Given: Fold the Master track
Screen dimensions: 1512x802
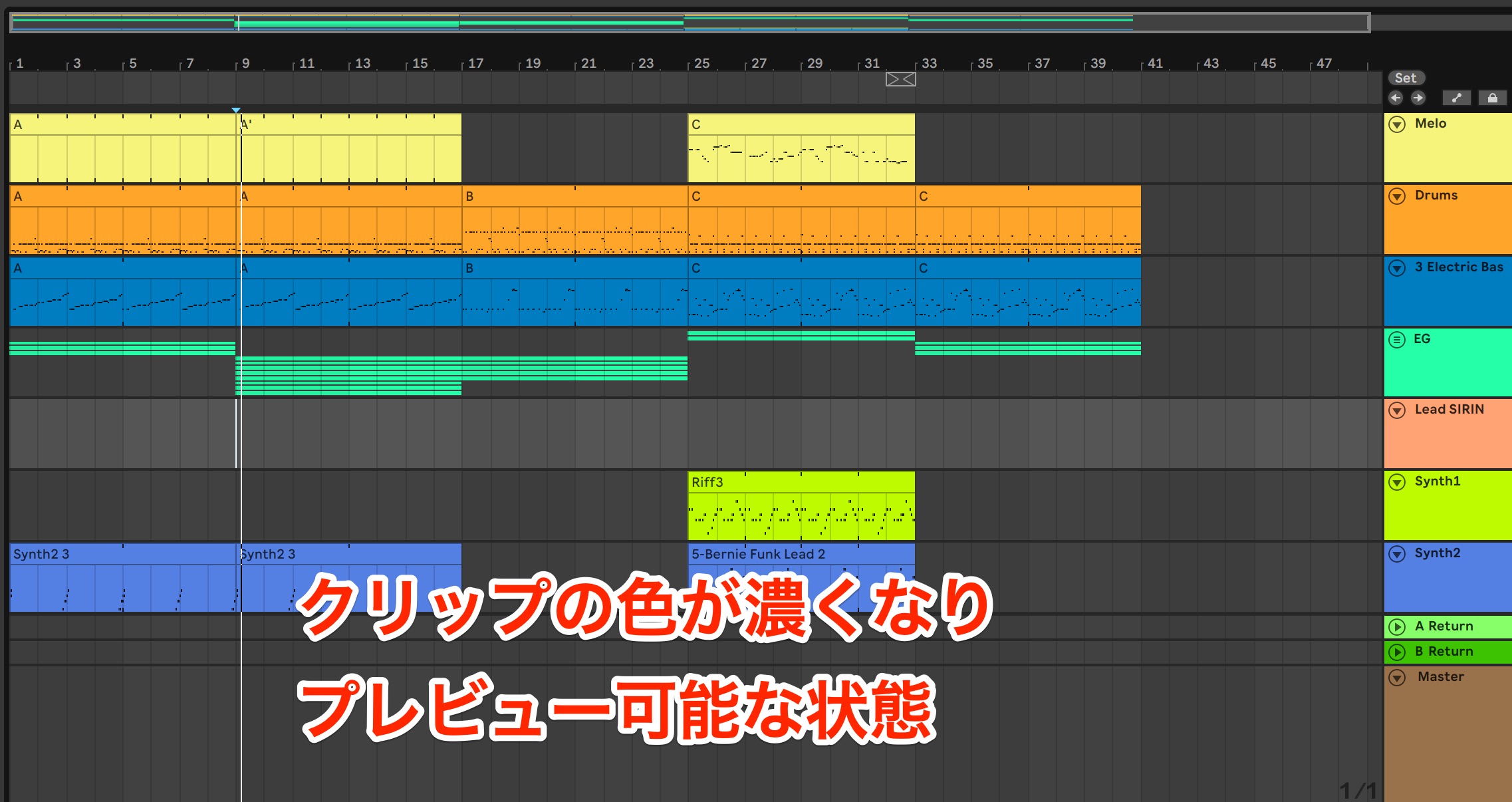Looking at the screenshot, I should pyautogui.click(x=1398, y=678).
